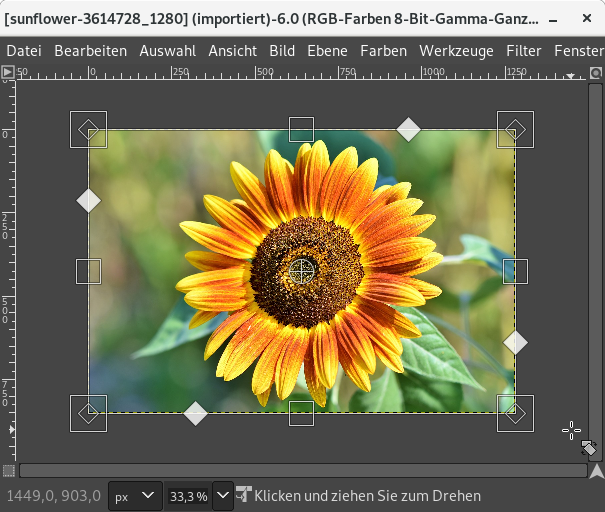Expand the zoom level dropdown arrow
Screen dimensions: 605x512
pos(223,496)
